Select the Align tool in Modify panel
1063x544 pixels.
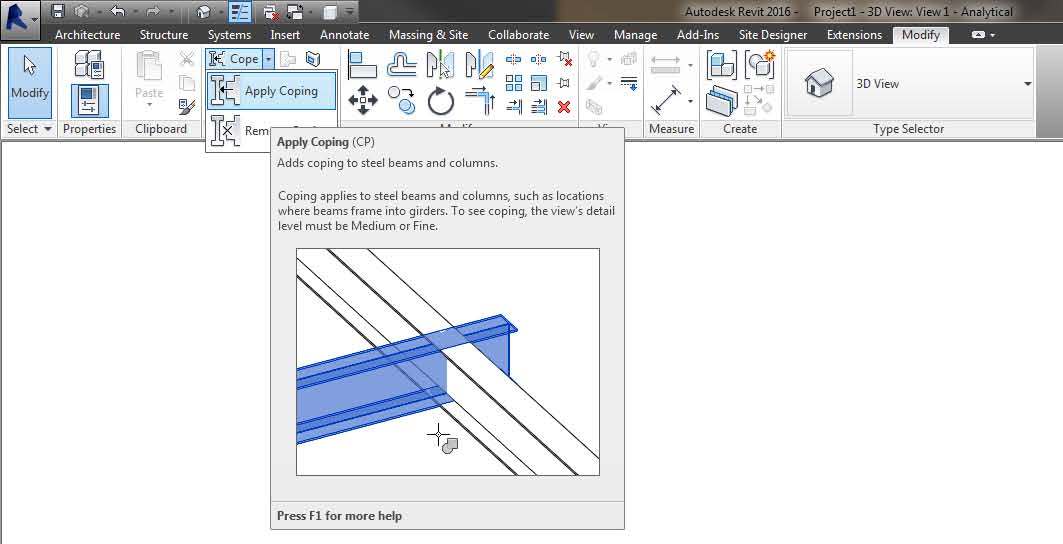point(362,65)
